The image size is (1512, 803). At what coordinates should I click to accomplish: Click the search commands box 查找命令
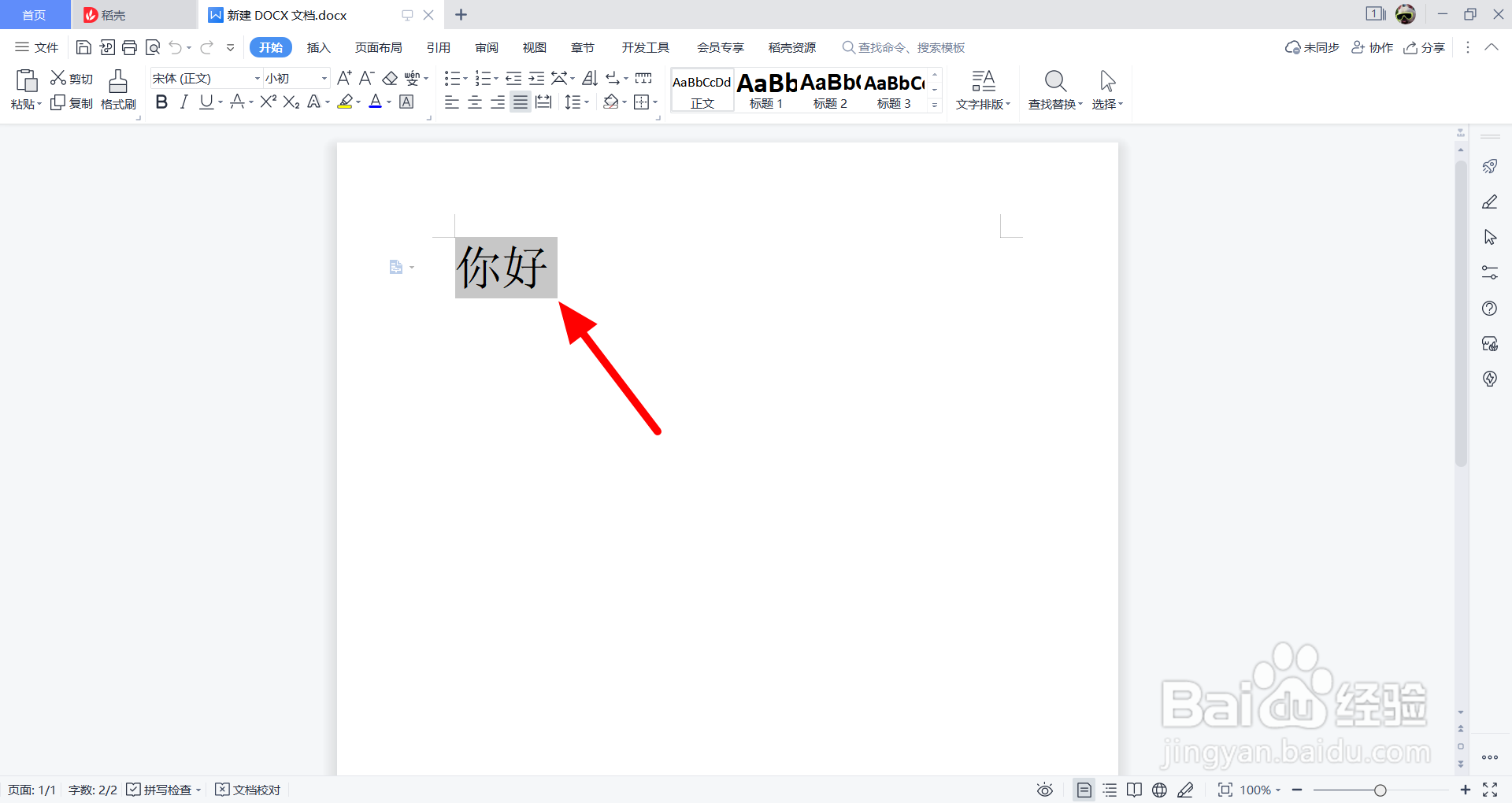point(903,47)
